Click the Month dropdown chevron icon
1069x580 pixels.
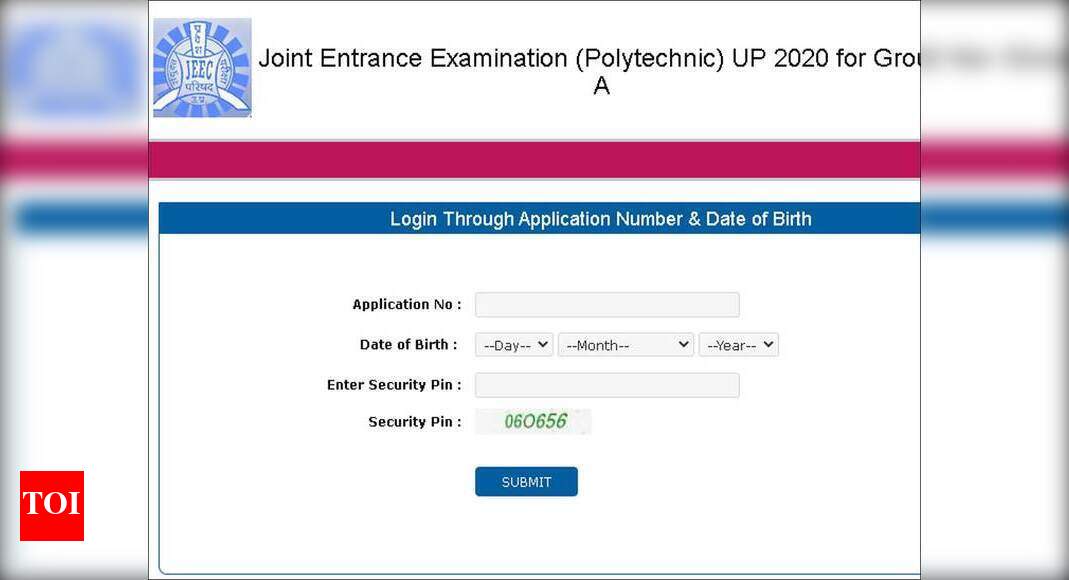(682, 344)
